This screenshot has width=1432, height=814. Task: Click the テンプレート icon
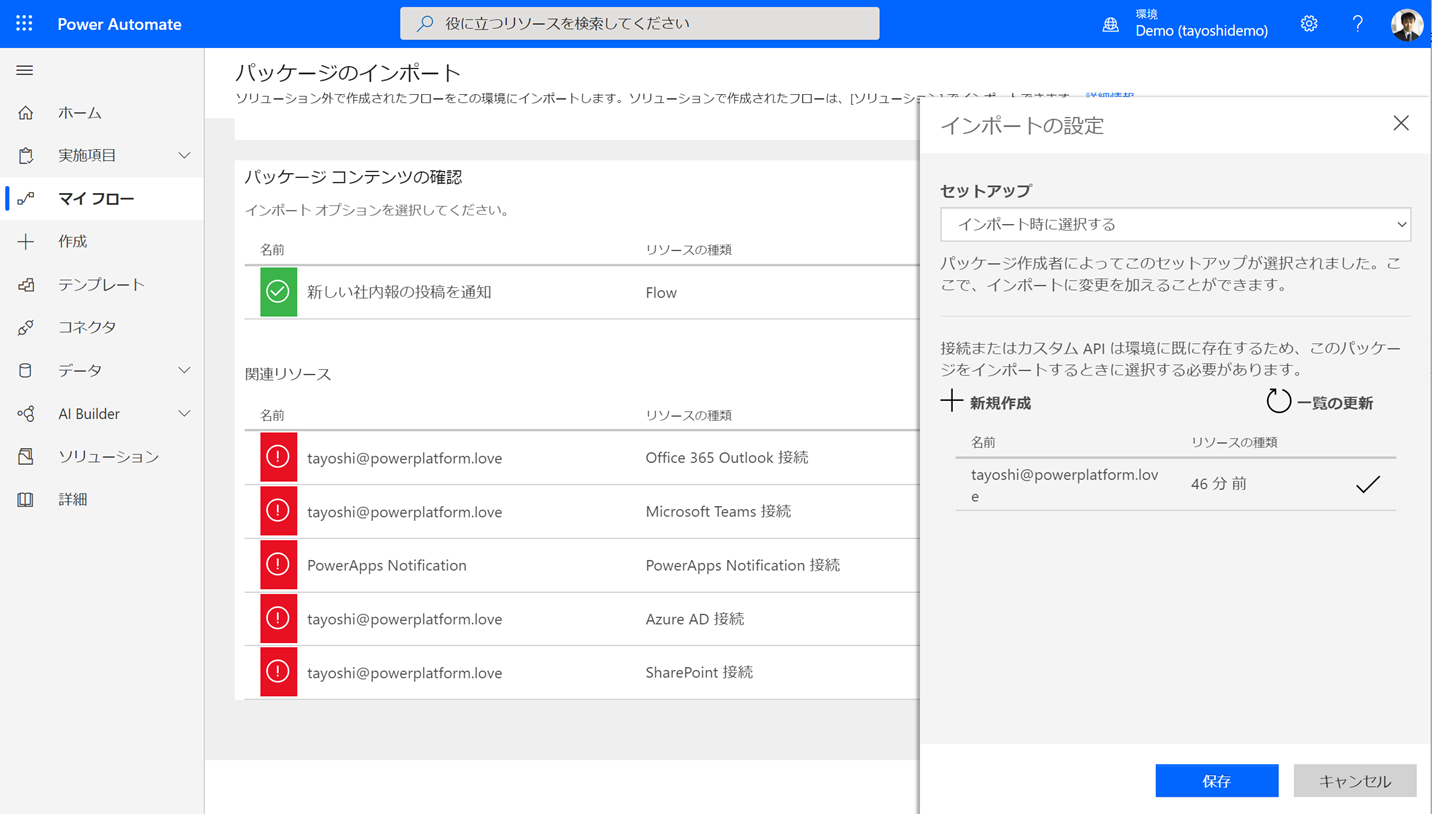26,285
